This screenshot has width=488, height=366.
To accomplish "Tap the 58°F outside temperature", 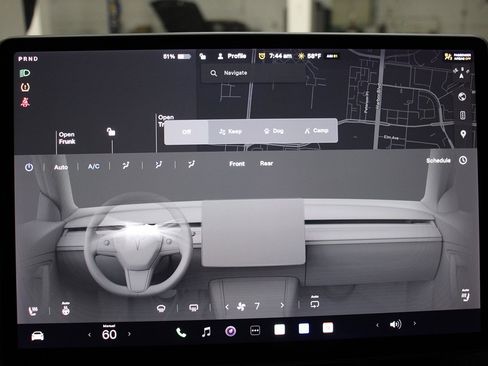I will (x=314, y=56).
